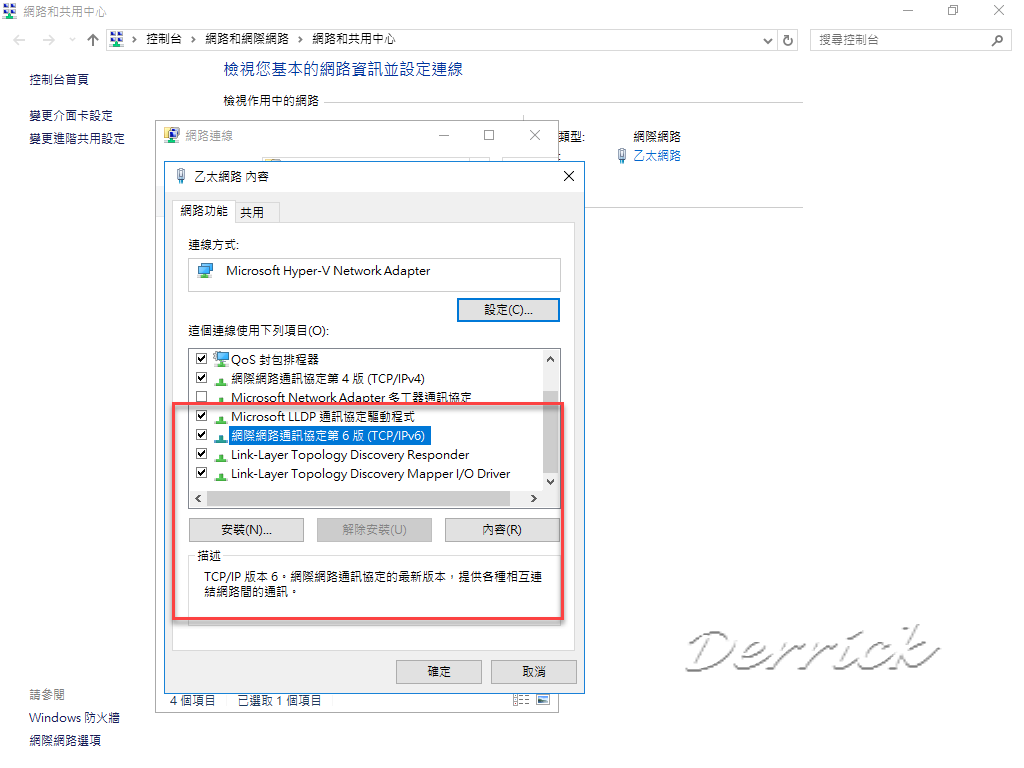Switch 網路連線 window to details view icon
This screenshot has width=1024, height=768.
[x=521, y=700]
